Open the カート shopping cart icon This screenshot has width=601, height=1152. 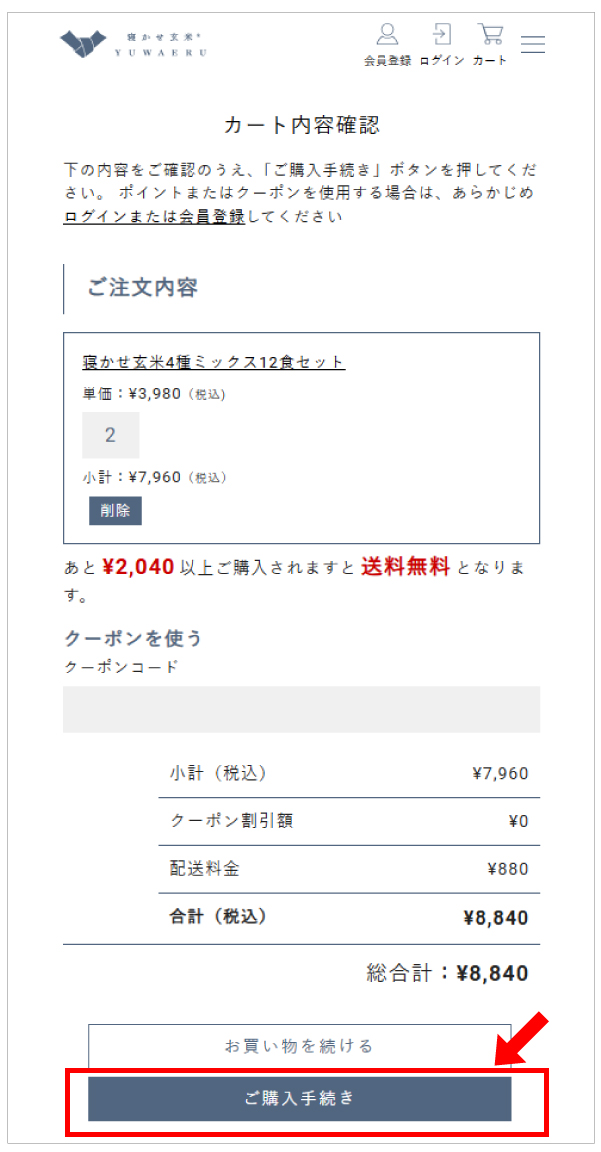coord(489,34)
